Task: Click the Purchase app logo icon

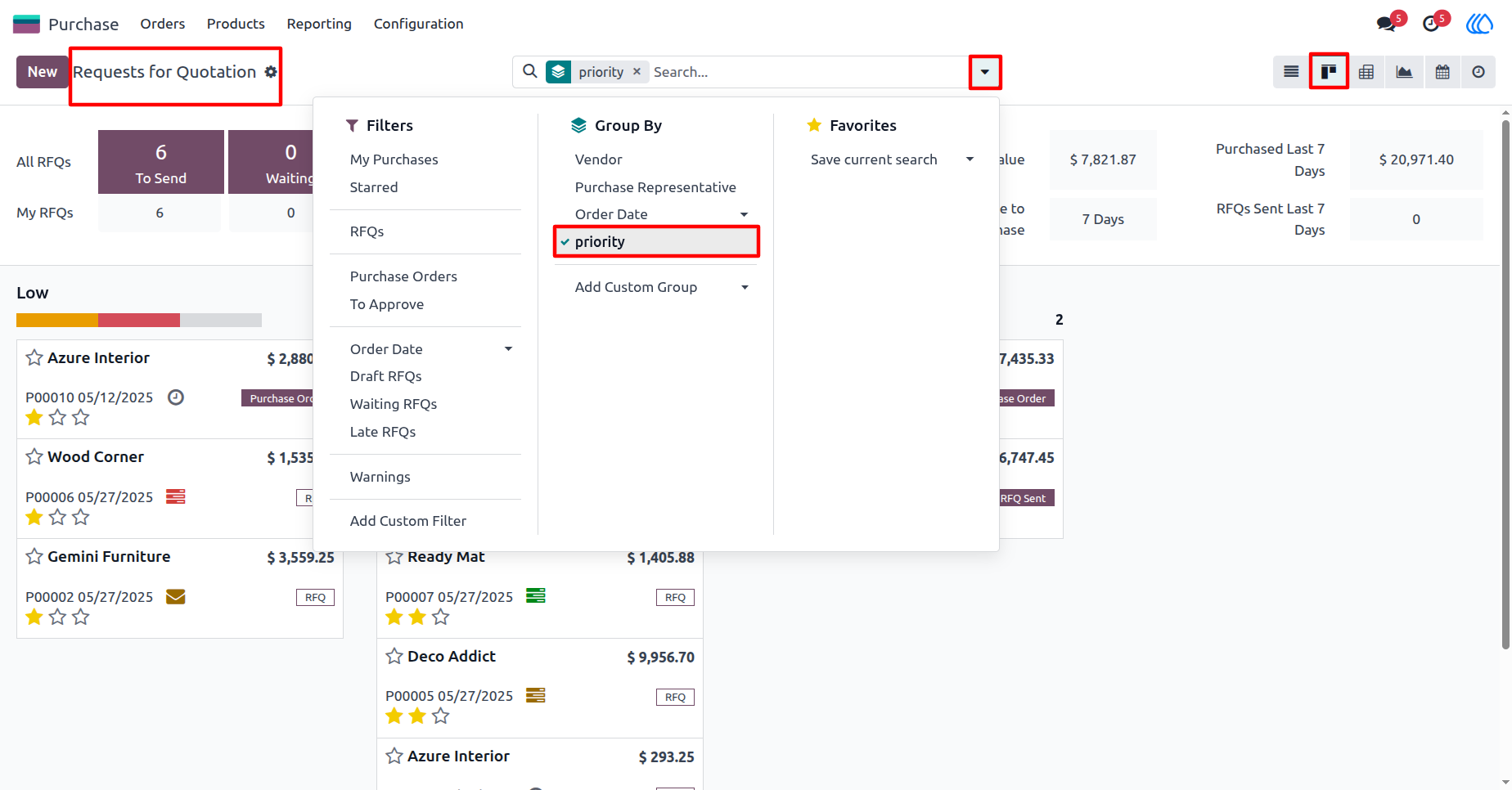Action: (26, 24)
